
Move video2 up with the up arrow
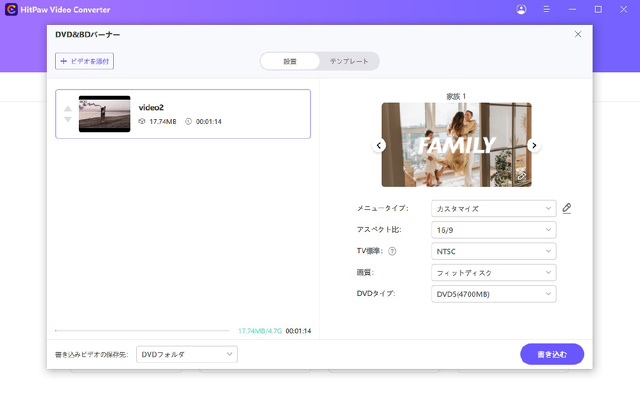(68, 109)
